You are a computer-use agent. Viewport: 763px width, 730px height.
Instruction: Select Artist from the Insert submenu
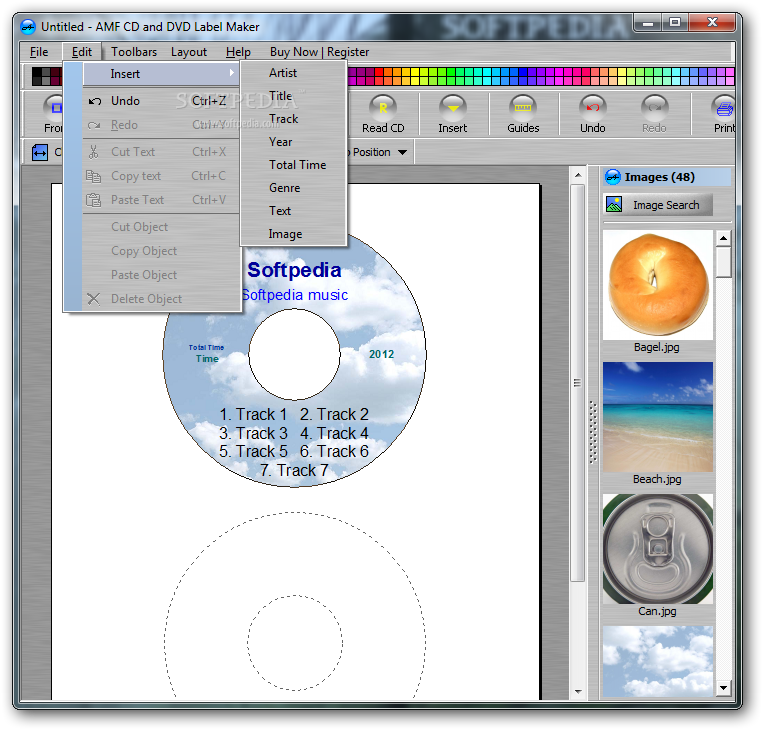(x=294, y=73)
